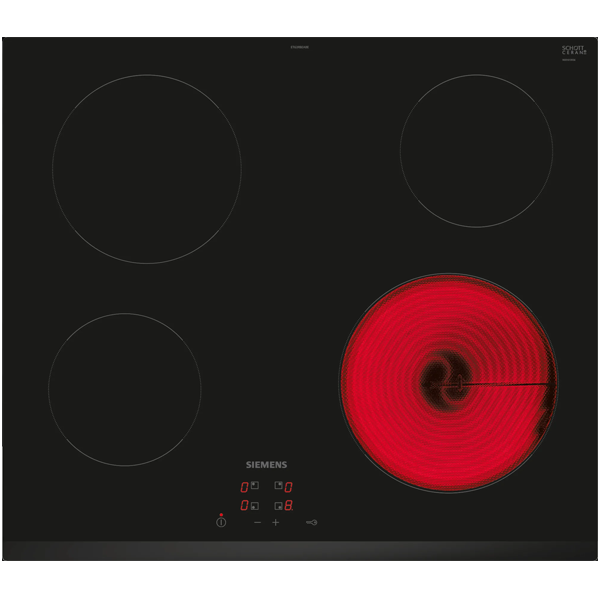Click the red power indicator light
The height and width of the screenshot is (600, 600).
221,514
